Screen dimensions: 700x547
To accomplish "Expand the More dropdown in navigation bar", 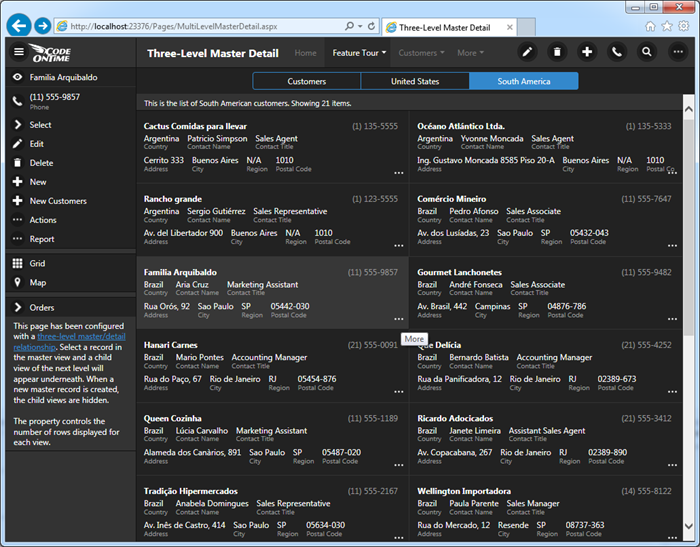I will (x=470, y=53).
